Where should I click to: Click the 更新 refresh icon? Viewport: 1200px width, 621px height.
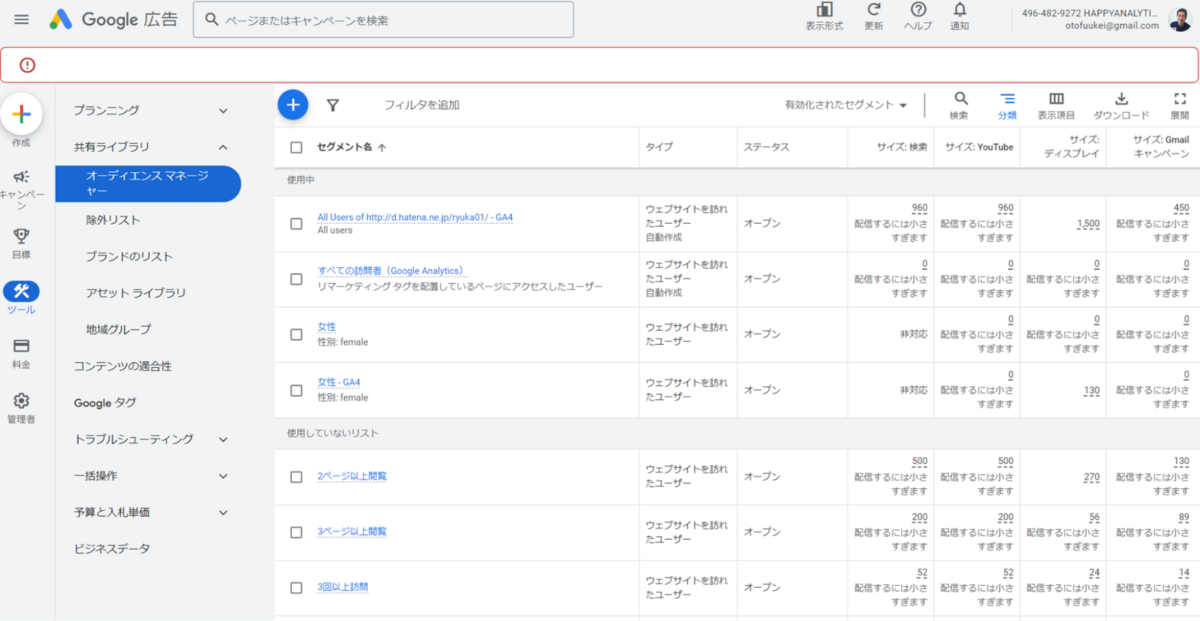(x=873, y=10)
